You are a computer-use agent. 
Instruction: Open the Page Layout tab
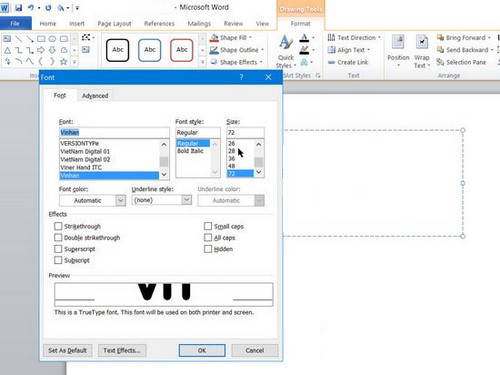[x=114, y=24]
